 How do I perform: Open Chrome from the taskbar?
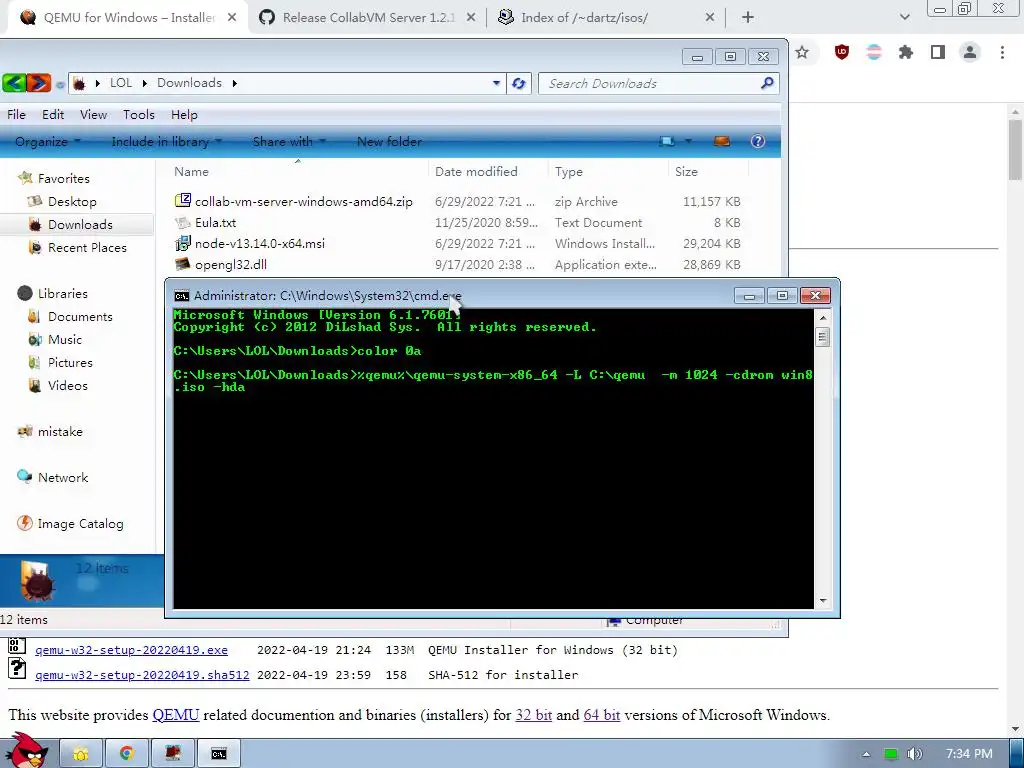pos(127,754)
